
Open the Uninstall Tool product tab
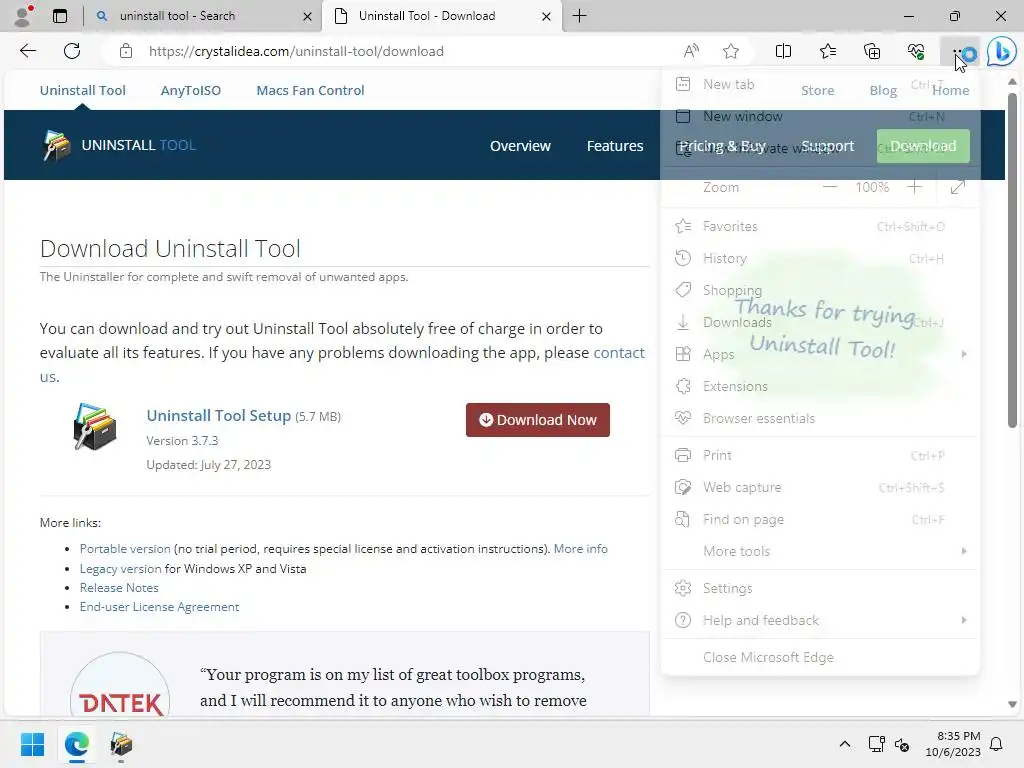pos(82,90)
